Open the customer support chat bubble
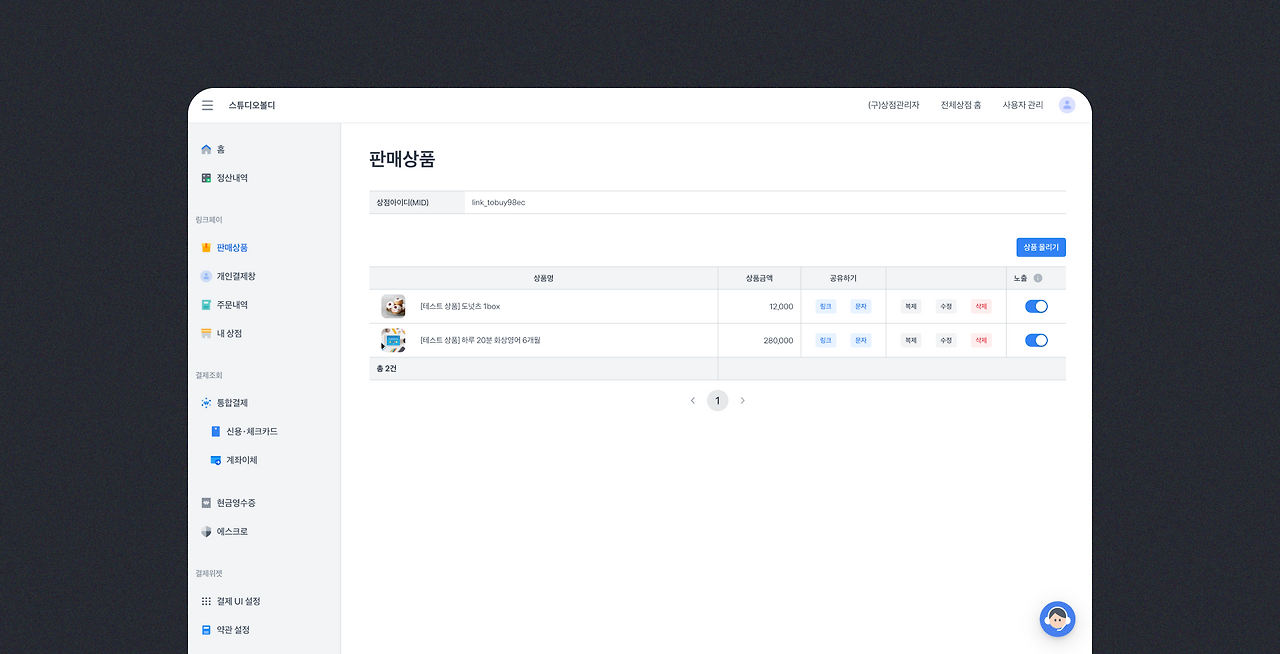 (1057, 620)
